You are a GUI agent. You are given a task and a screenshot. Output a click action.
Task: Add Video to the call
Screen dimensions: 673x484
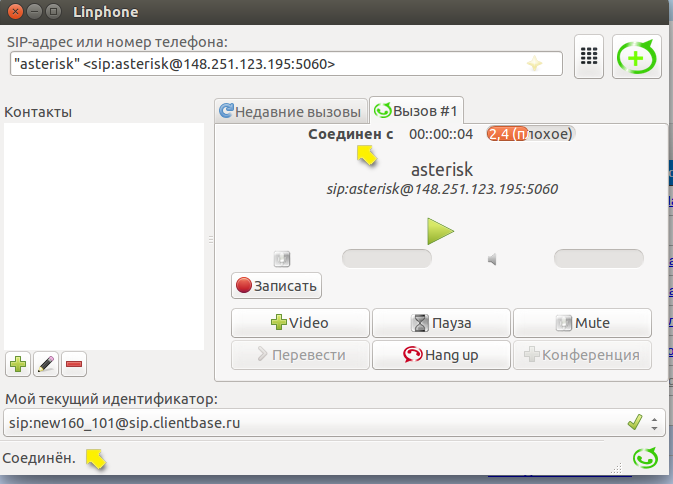300,323
